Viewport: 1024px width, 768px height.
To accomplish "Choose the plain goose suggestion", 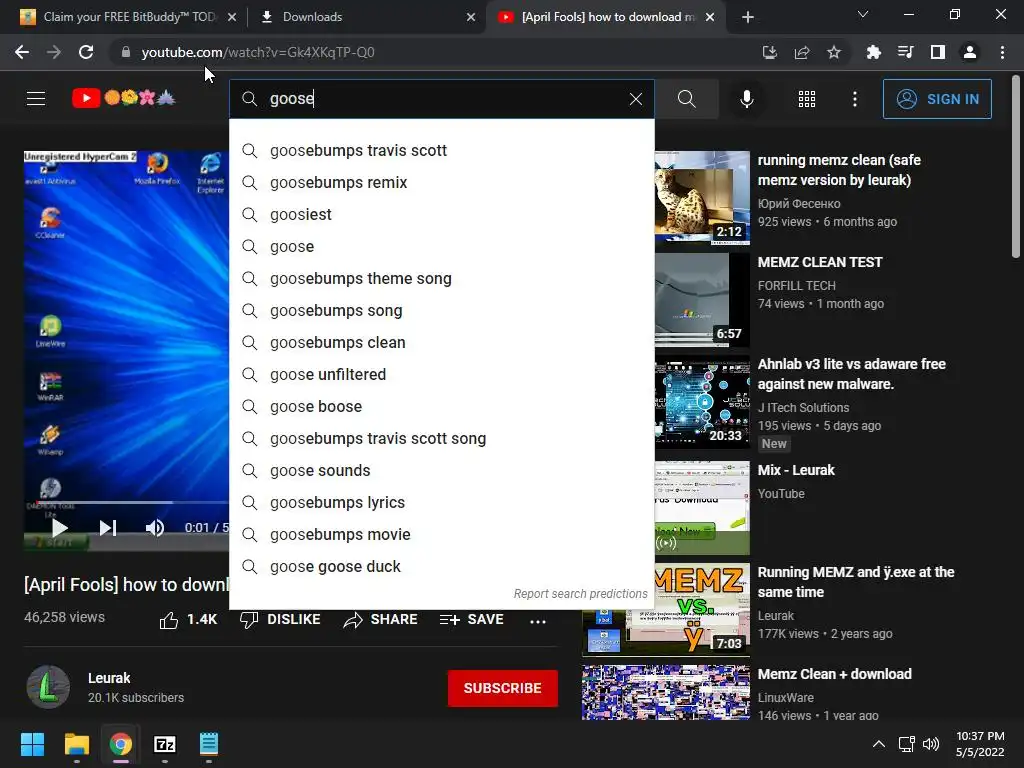I will [x=442, y=246].
